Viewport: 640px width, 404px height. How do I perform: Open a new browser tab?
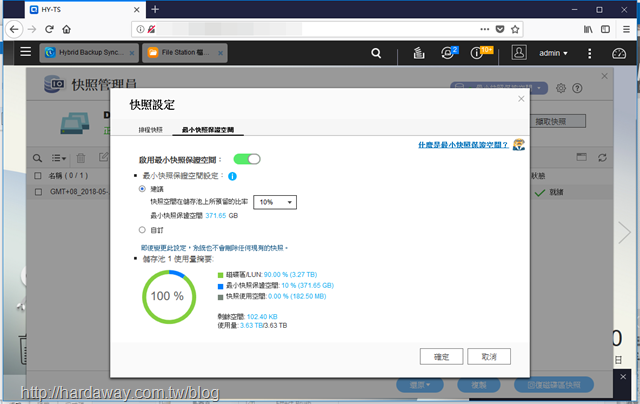(155, 9)
